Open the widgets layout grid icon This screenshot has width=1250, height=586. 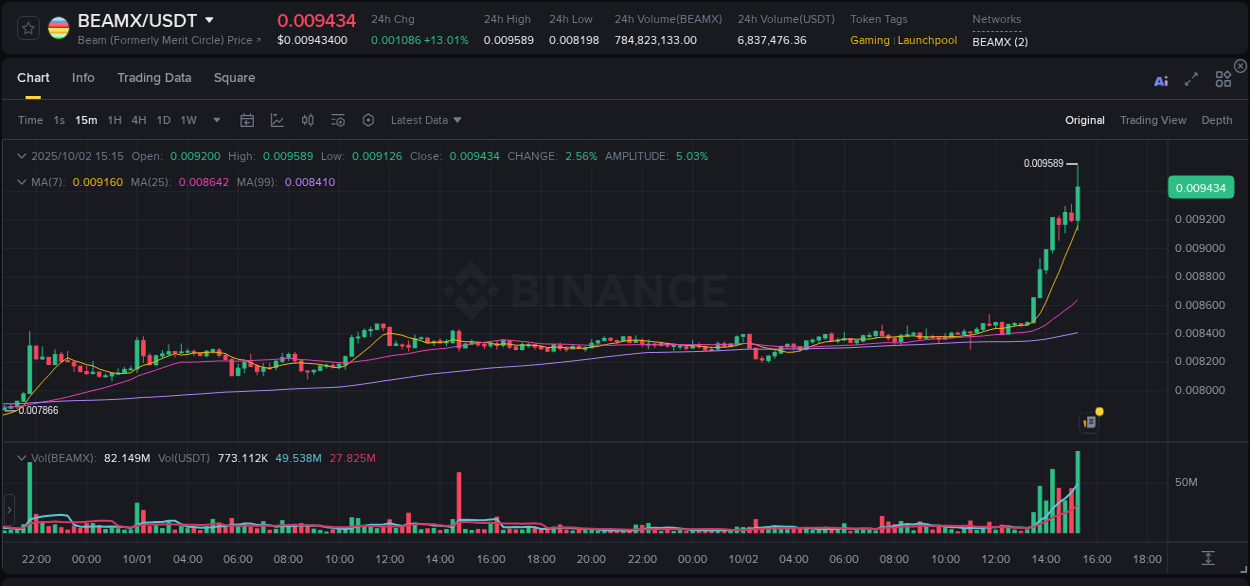1223,78
